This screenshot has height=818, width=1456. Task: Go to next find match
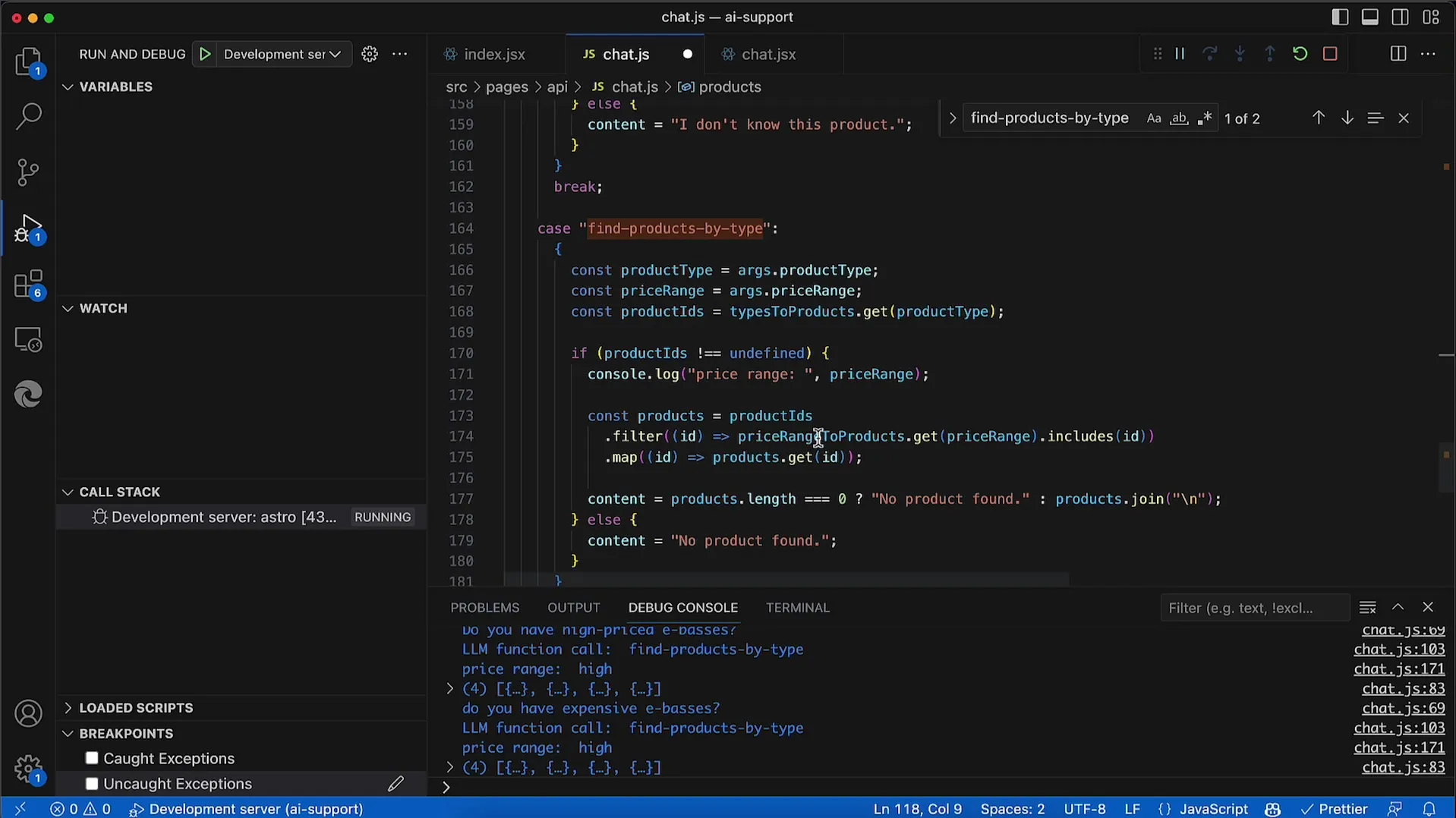(x=1347, y=118)
